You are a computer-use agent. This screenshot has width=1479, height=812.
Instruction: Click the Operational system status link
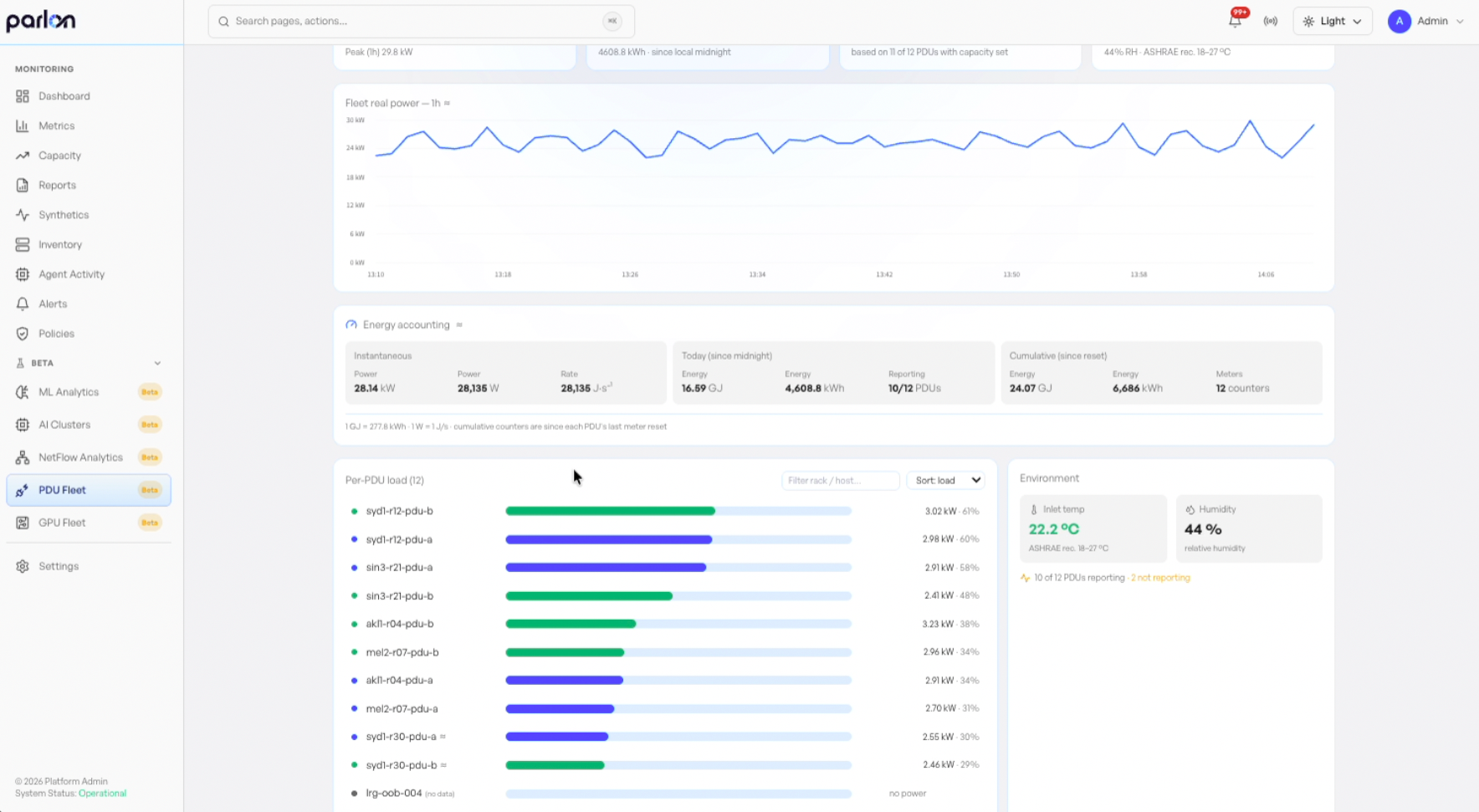[x=102, y=794]
